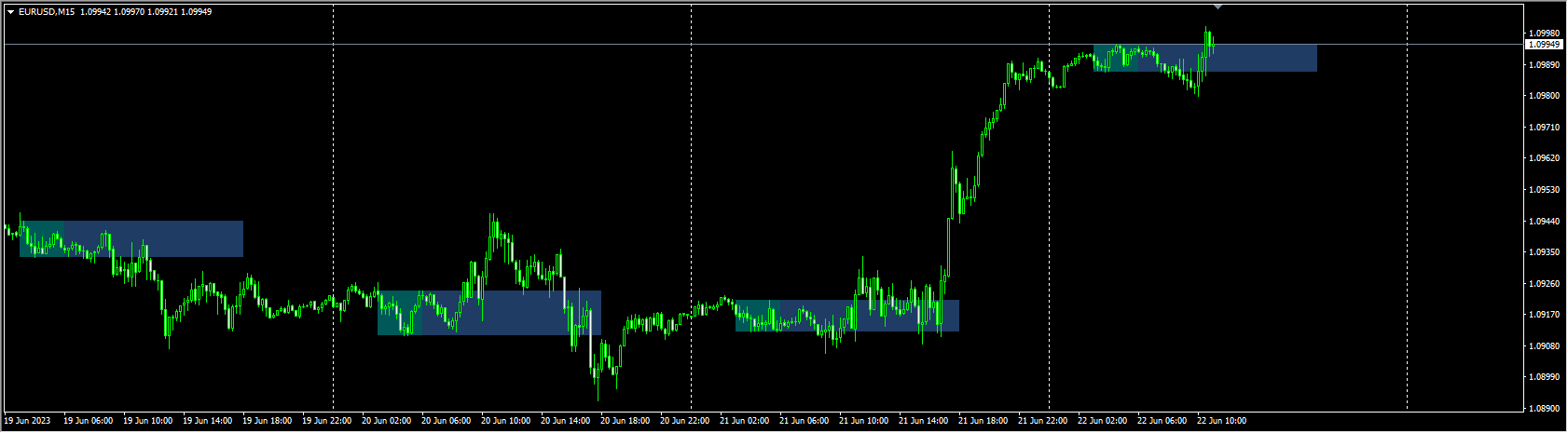Click the 1.09710 price axis label

pyautogui.click(x=1545, y=127)
